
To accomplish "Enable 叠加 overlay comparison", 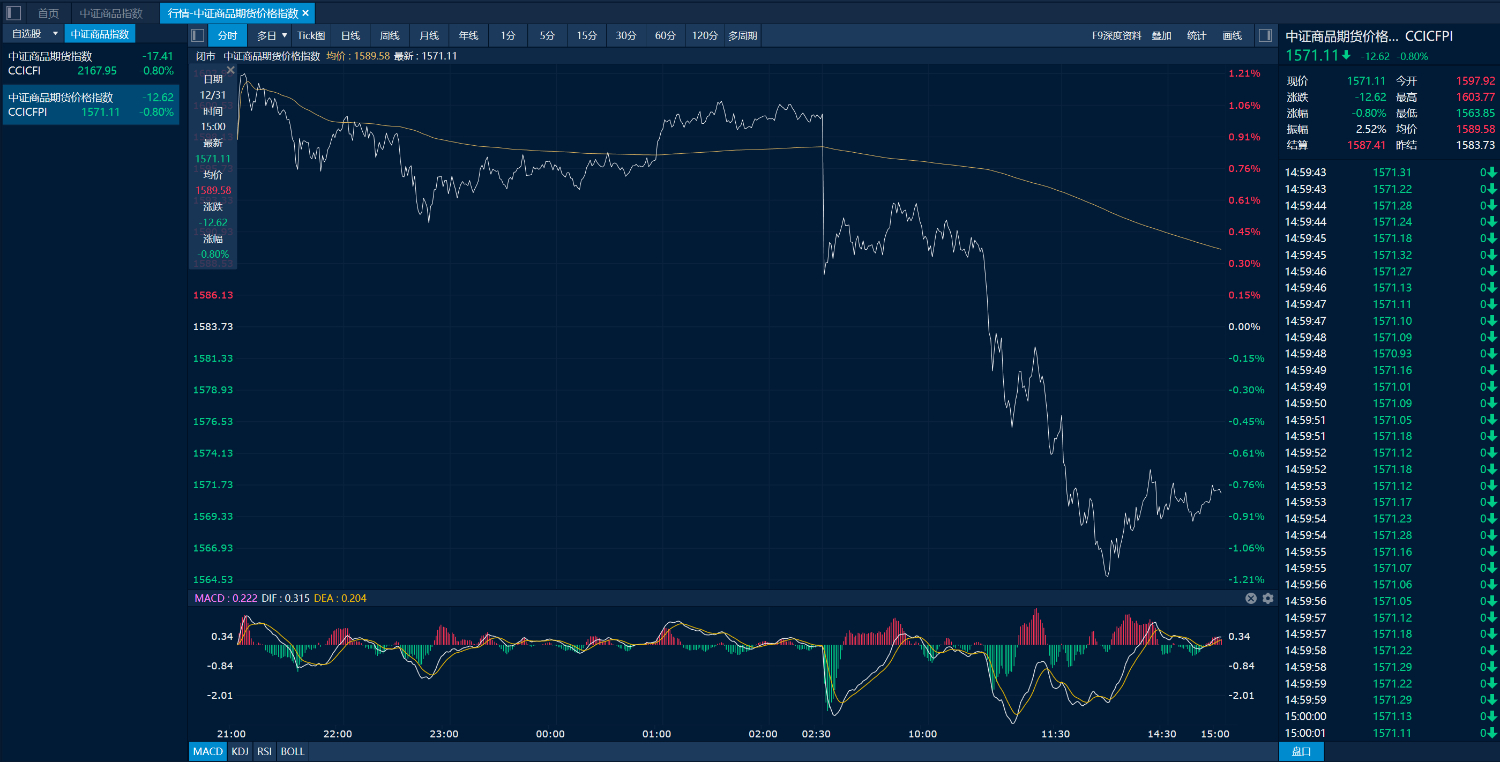I will coord(1161,35).
